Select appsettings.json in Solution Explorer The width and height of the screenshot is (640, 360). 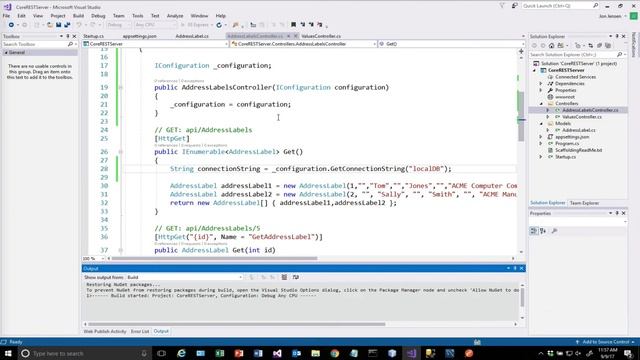point(572,137)
